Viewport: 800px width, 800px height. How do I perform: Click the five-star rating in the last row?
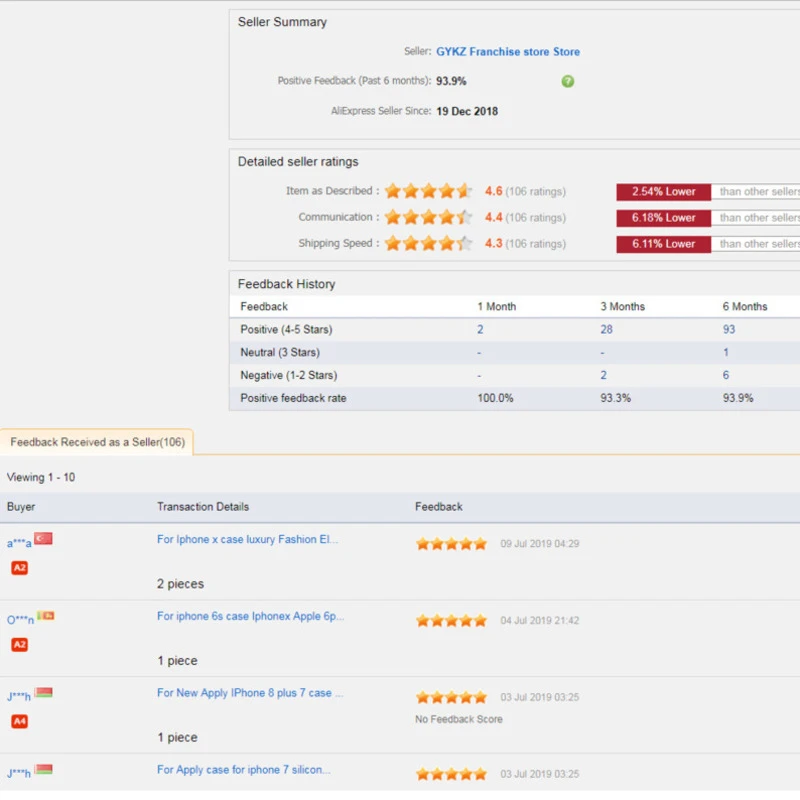click(x=451, y=774)
